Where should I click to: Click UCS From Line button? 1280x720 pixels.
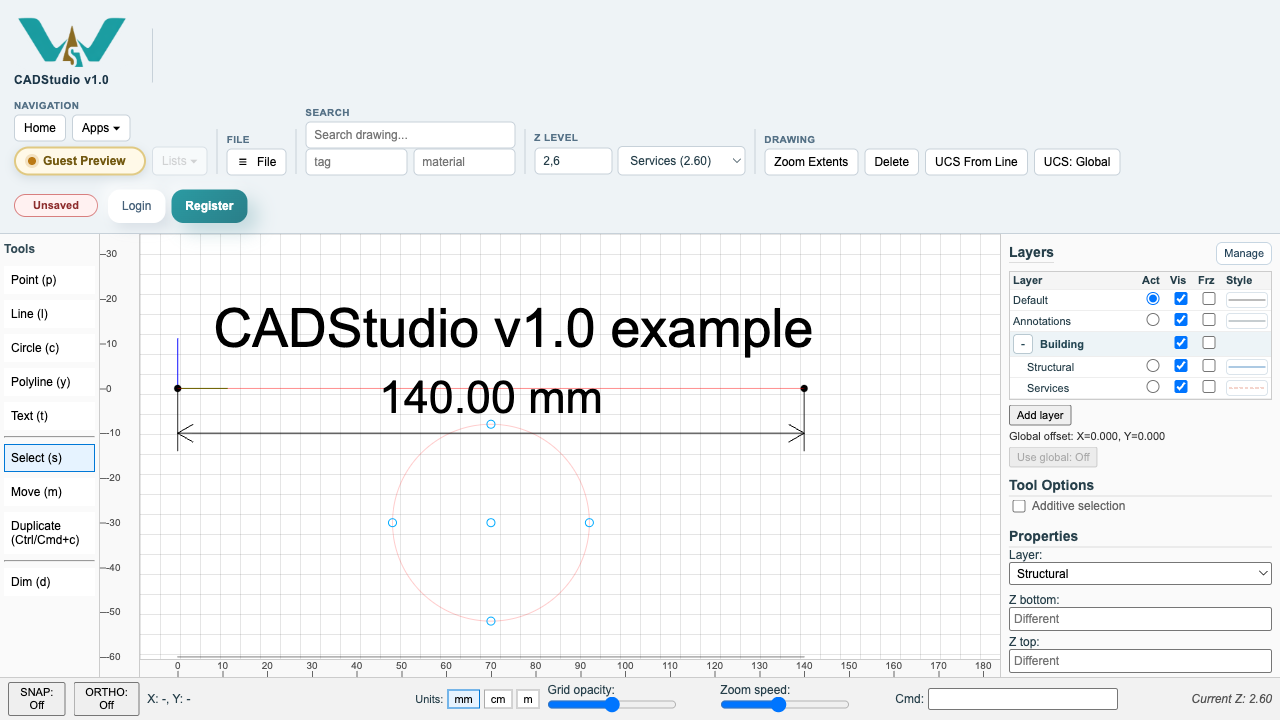[x=976, y=162]
